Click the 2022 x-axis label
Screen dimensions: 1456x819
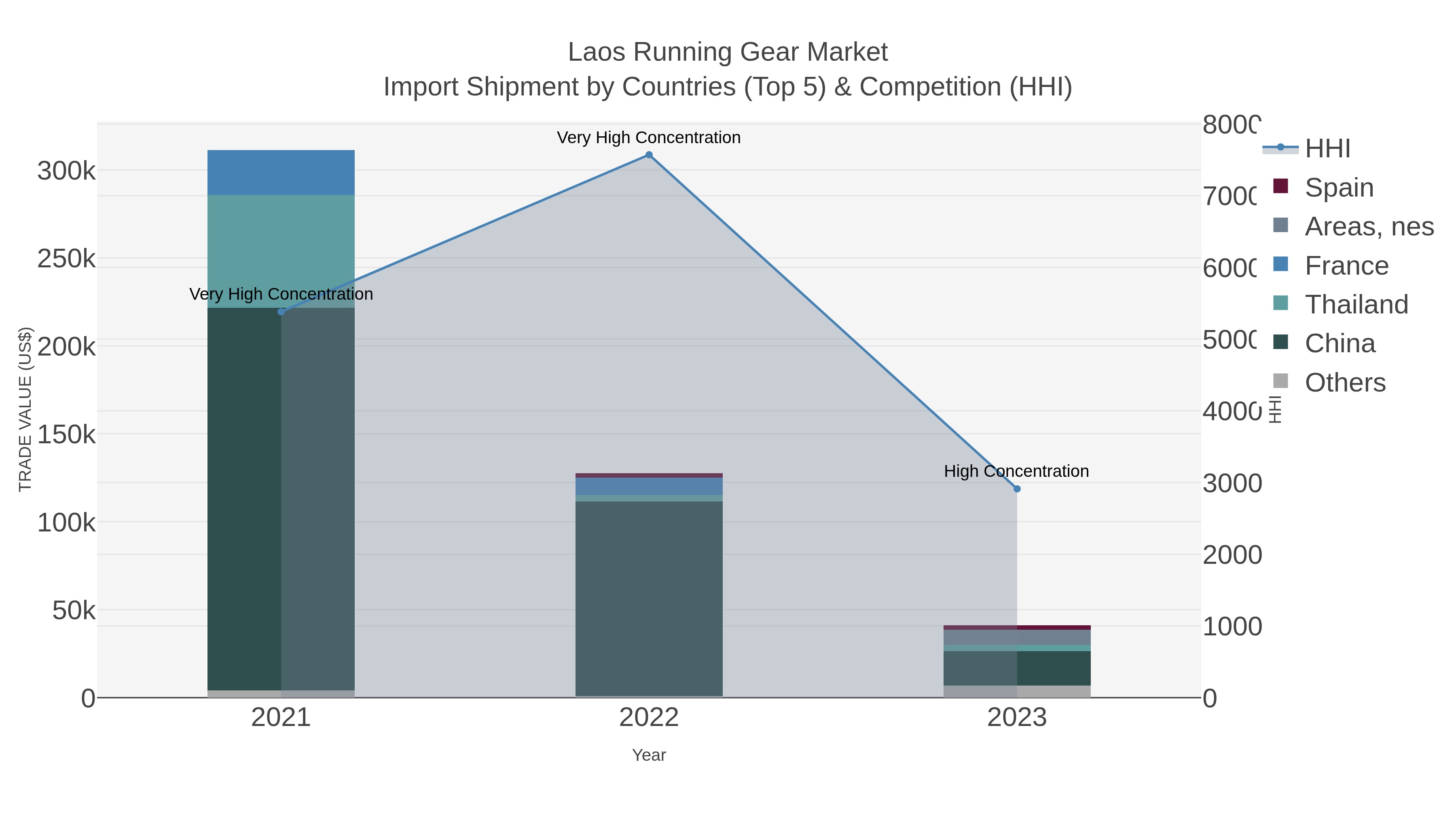[x=649, y=718]
